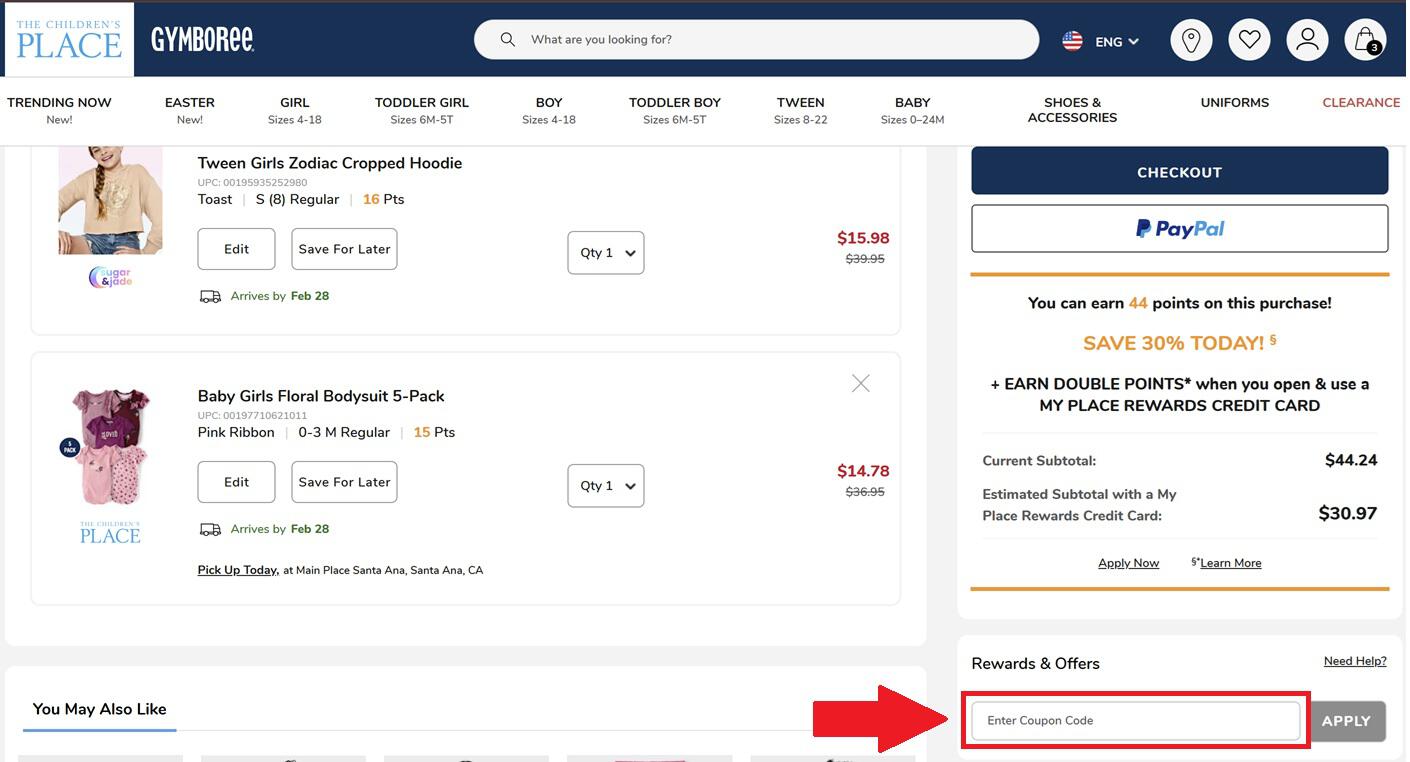Open Shoes & Accessories menu
1410x762 pixels.
point(1072,110)
